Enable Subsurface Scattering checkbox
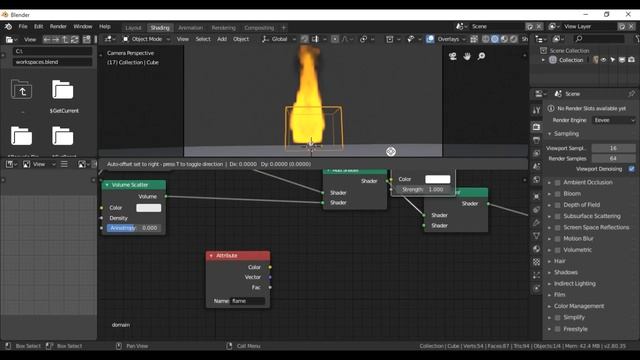 tap(558, 216)
